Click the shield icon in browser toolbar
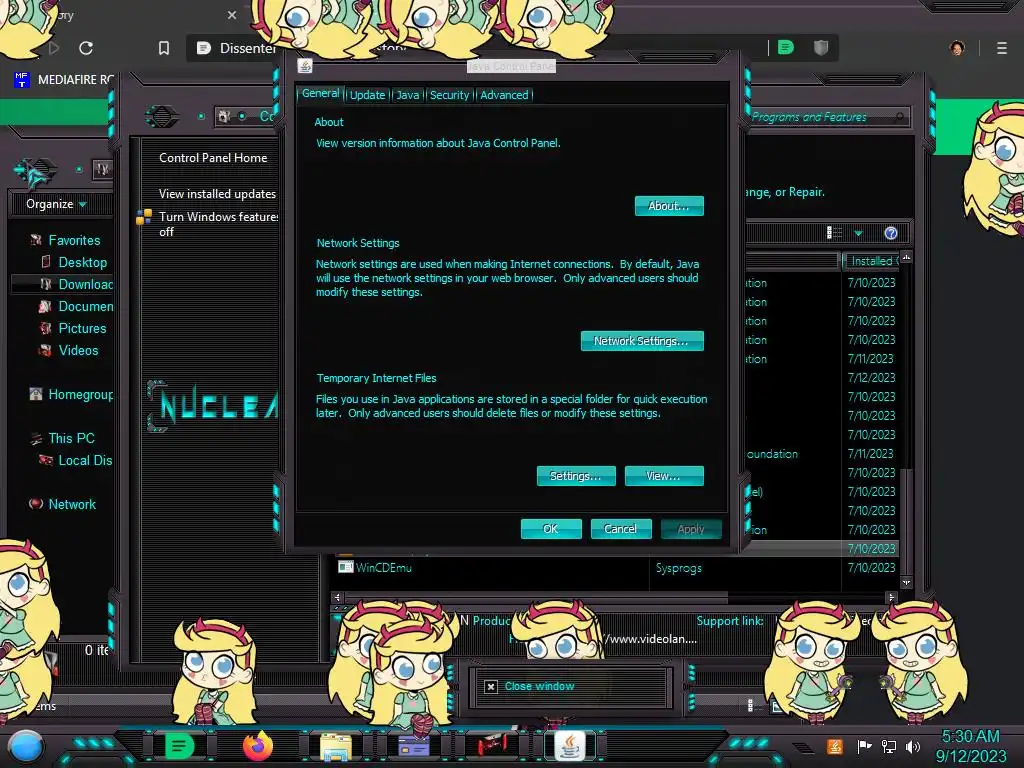The height and width of the screenshot is (768, 1024). click(821, 47)
